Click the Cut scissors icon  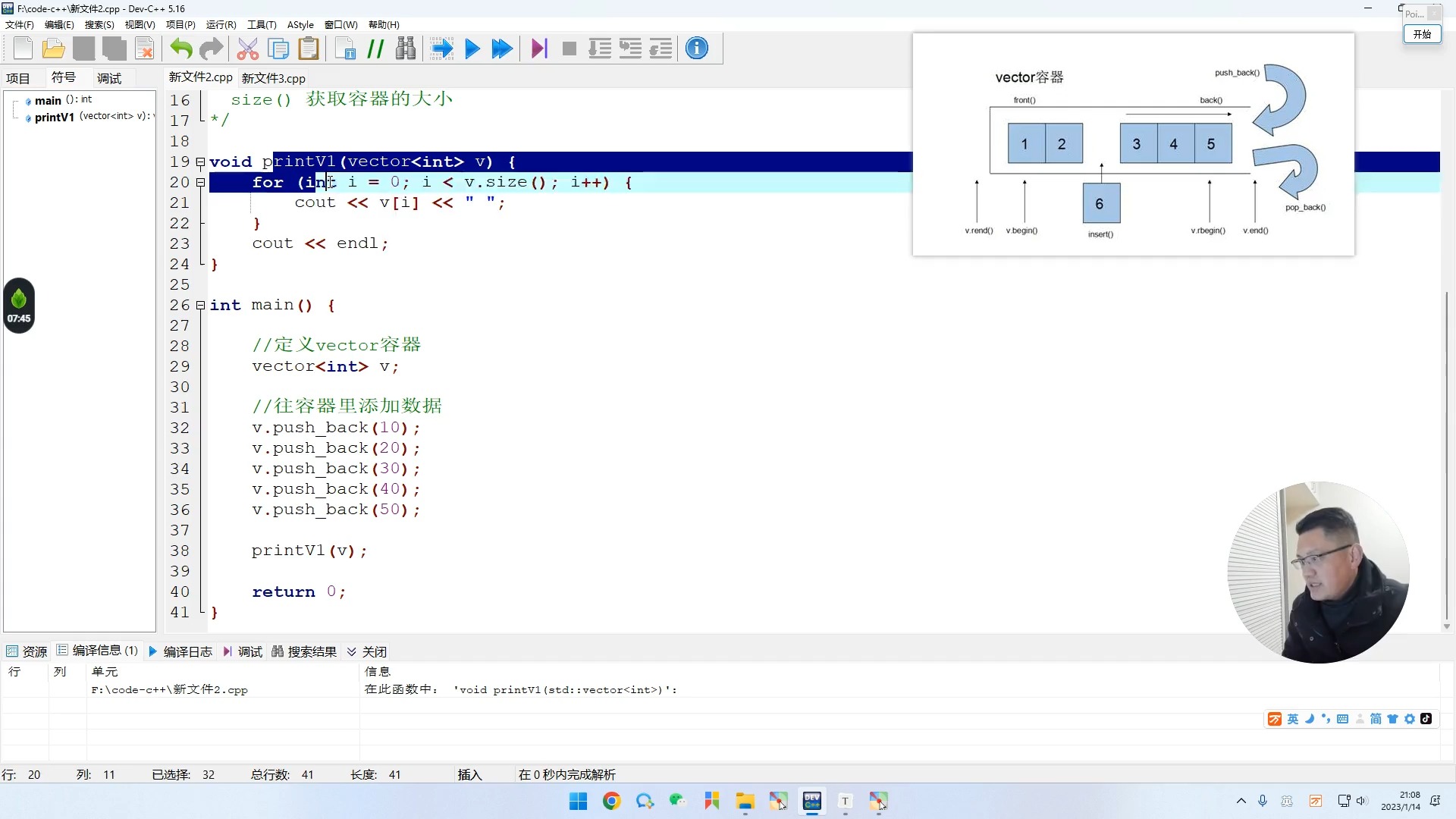click(247, 49)
